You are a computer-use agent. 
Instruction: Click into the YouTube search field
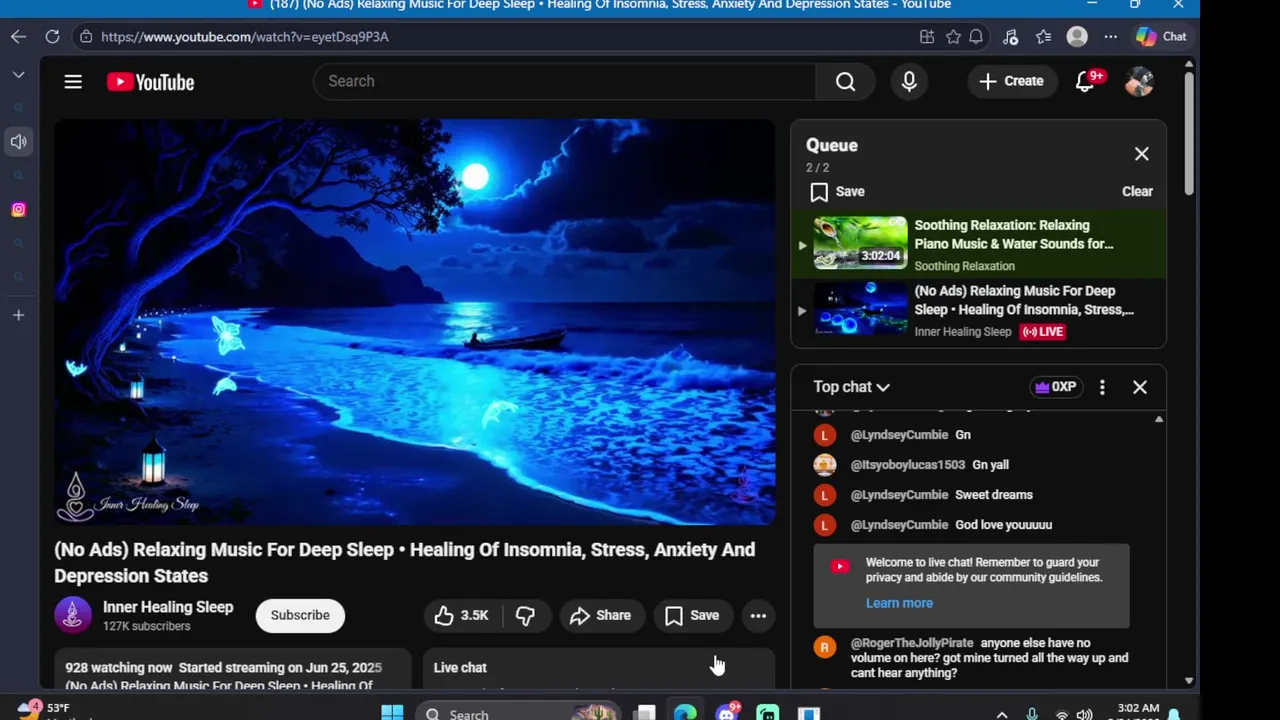(565, 81)
